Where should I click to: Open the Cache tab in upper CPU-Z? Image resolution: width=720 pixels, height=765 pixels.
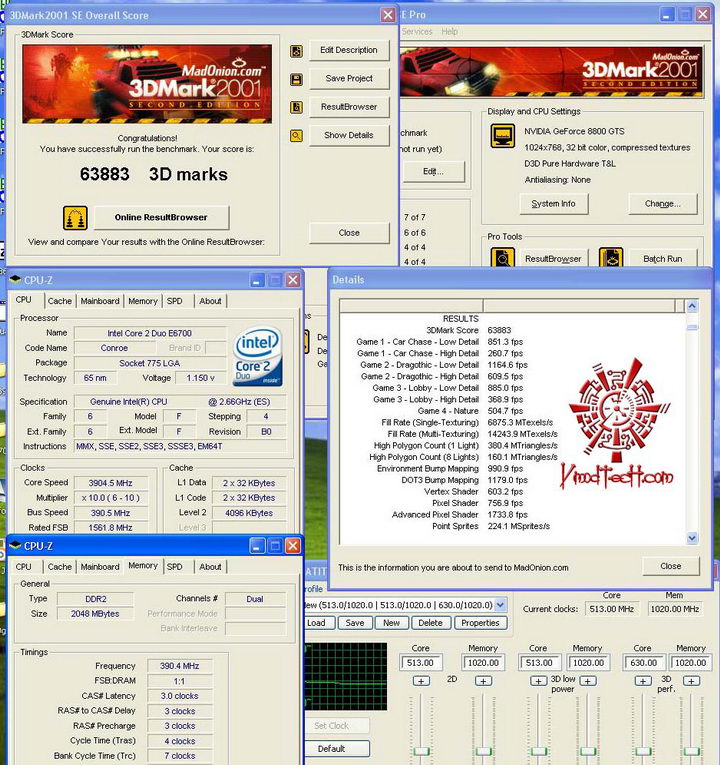[x=60, y=301]
